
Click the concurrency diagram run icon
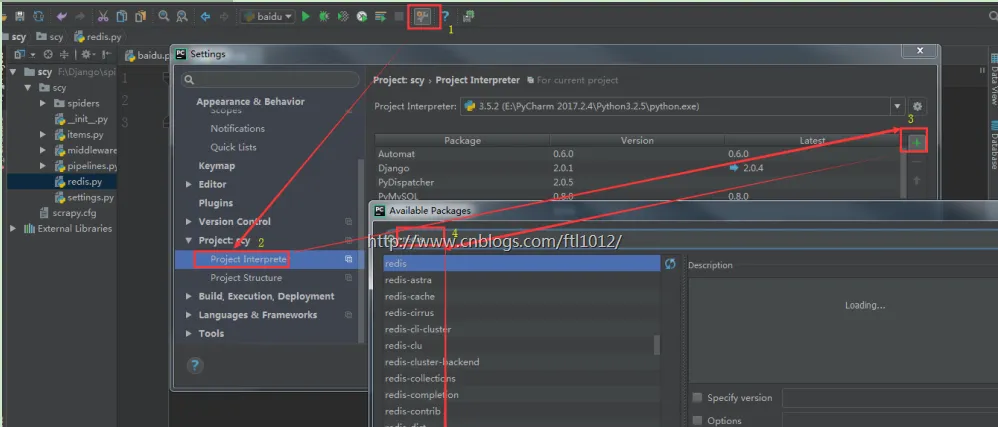381,17
